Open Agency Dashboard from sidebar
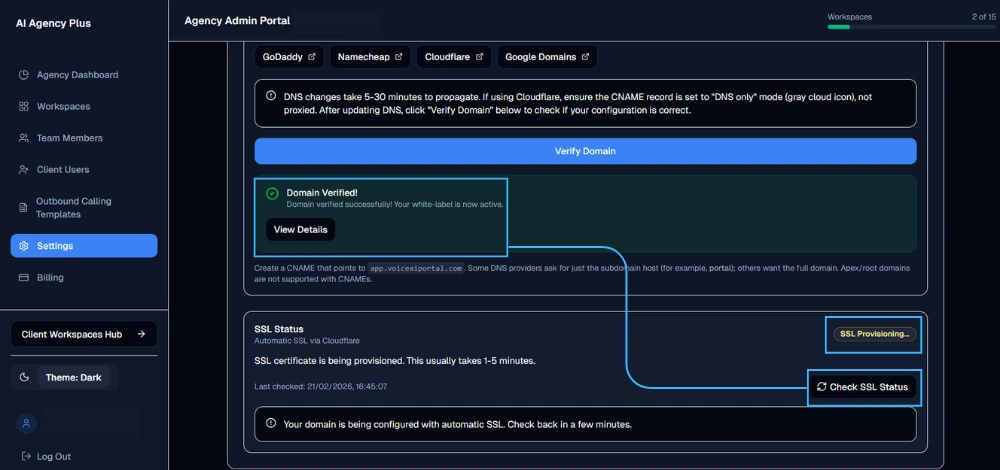Viewport: 1000px width, 470px height. (84, 75)
